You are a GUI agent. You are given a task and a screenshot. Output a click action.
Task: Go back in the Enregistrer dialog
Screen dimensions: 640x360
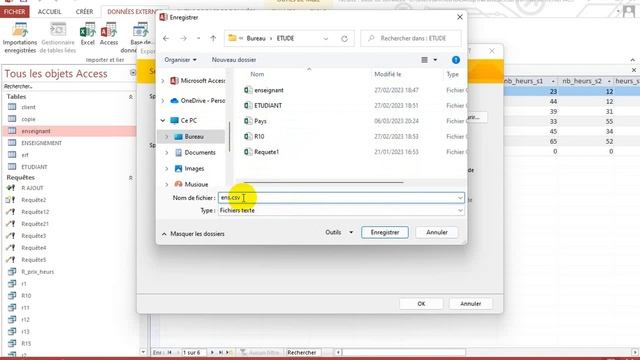(x=166, y=38)
